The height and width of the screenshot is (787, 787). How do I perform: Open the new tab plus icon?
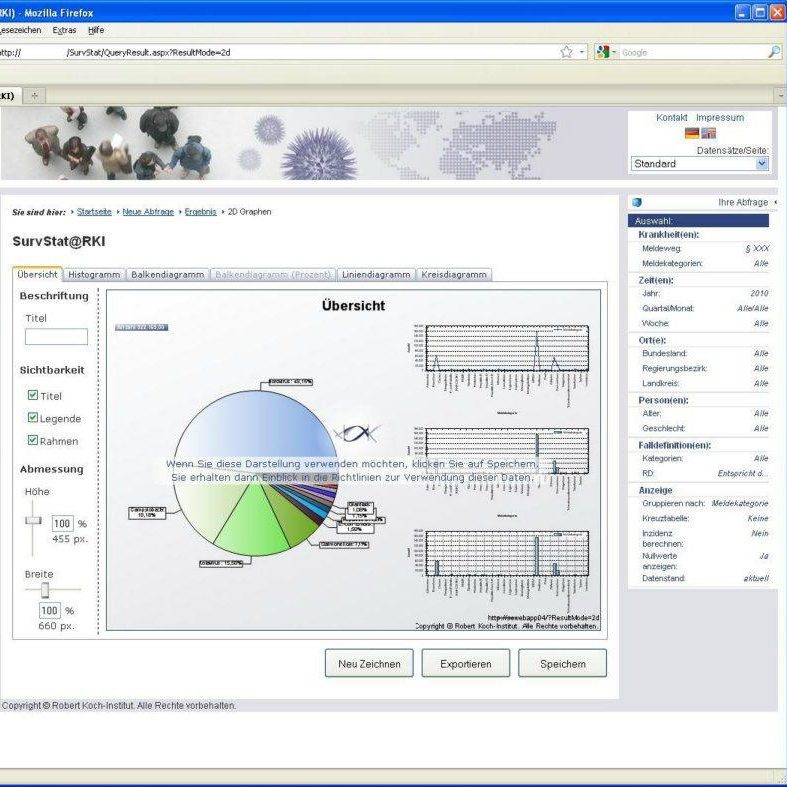click(x=36, y=95)
